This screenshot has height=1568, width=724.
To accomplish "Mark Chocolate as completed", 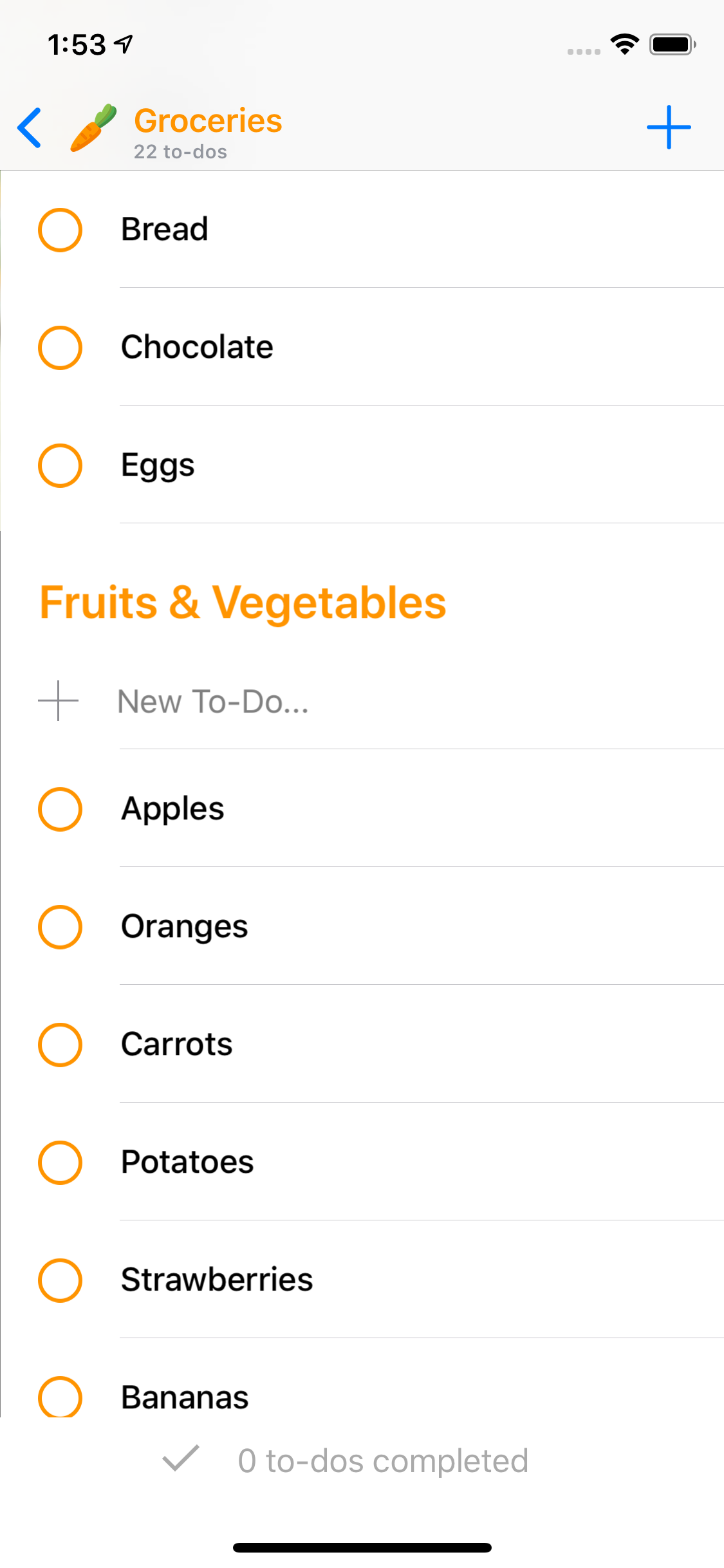I will pyautogui.click(x=60, y=348).
